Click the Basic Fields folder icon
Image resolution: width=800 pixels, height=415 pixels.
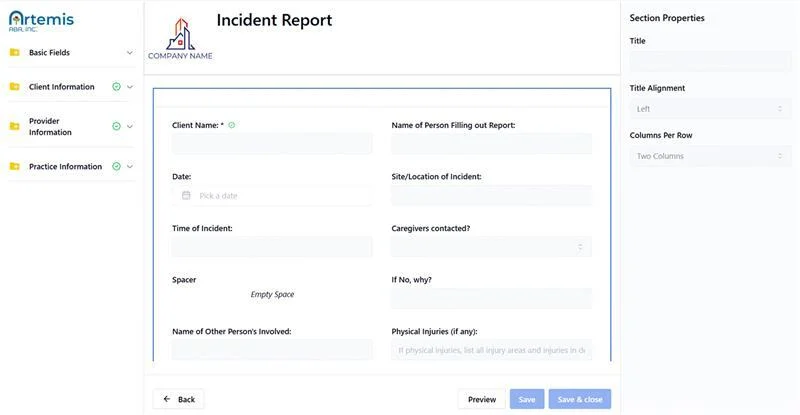[x=15, y=53]
